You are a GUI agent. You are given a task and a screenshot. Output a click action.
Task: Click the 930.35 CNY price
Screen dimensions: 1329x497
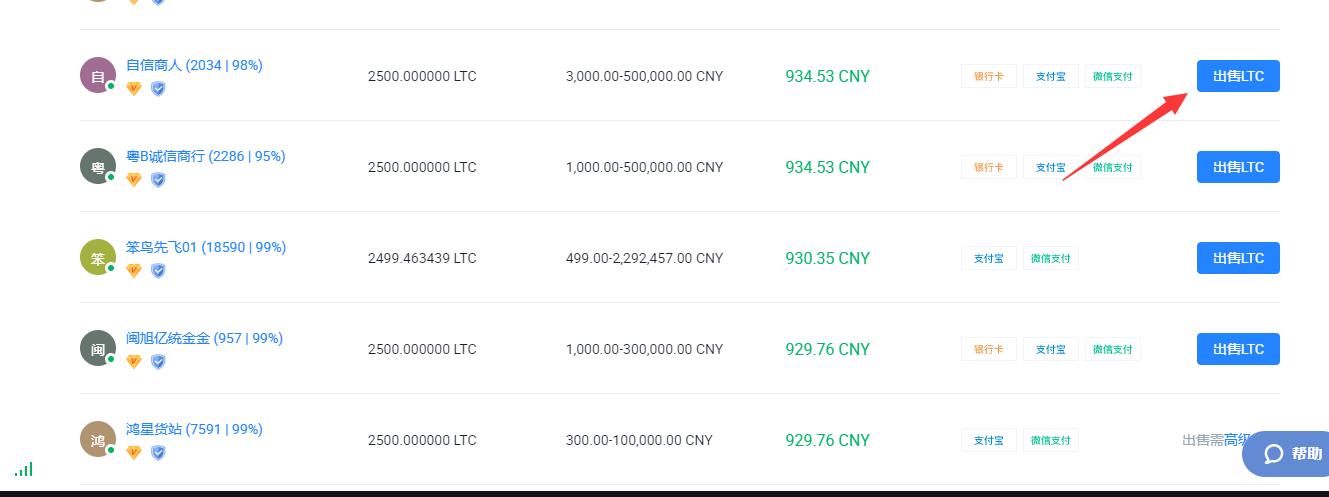click(827, 258)
